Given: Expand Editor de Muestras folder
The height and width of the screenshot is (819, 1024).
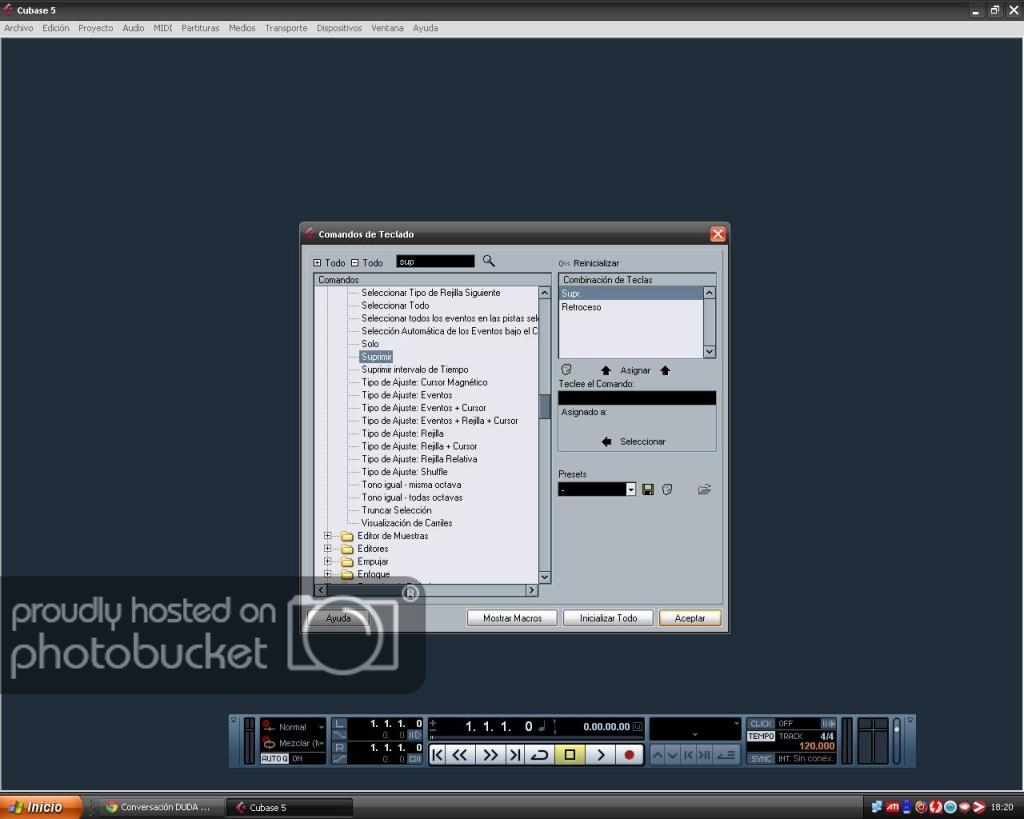Looking at the screenshot, I should (328, 536).
